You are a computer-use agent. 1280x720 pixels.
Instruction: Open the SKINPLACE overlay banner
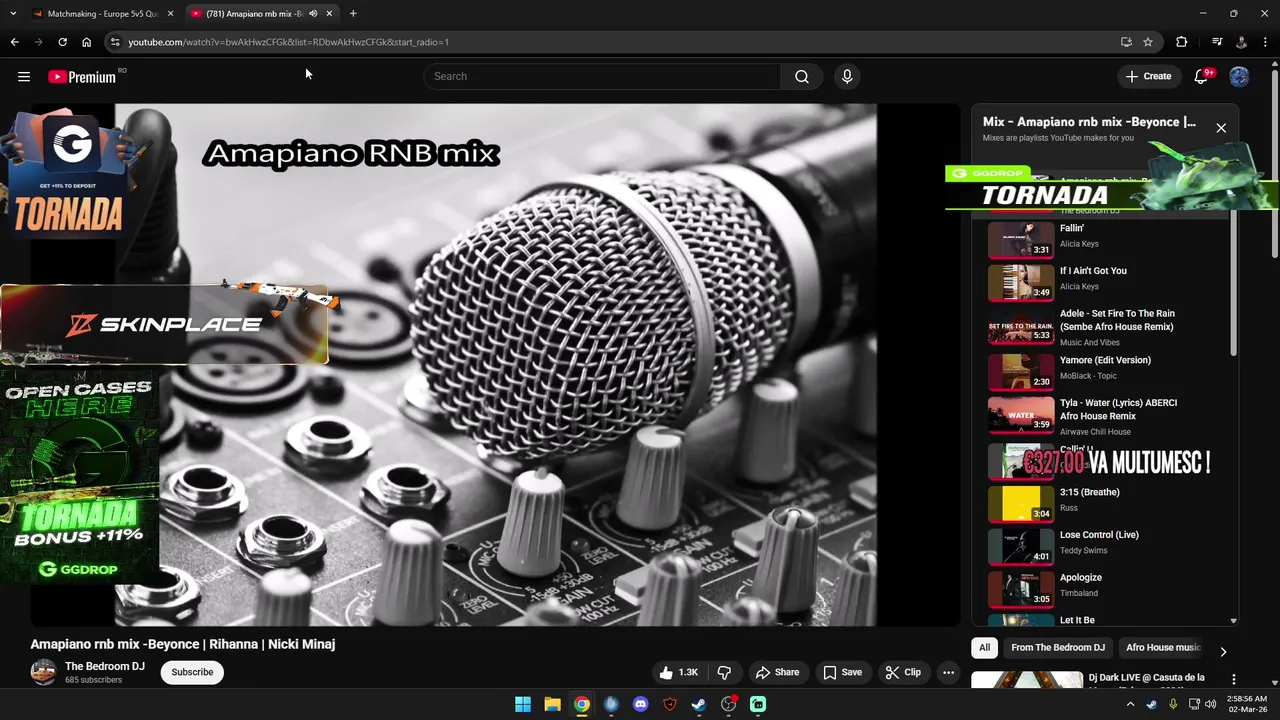pyautogui.click(x=164, y=324)
